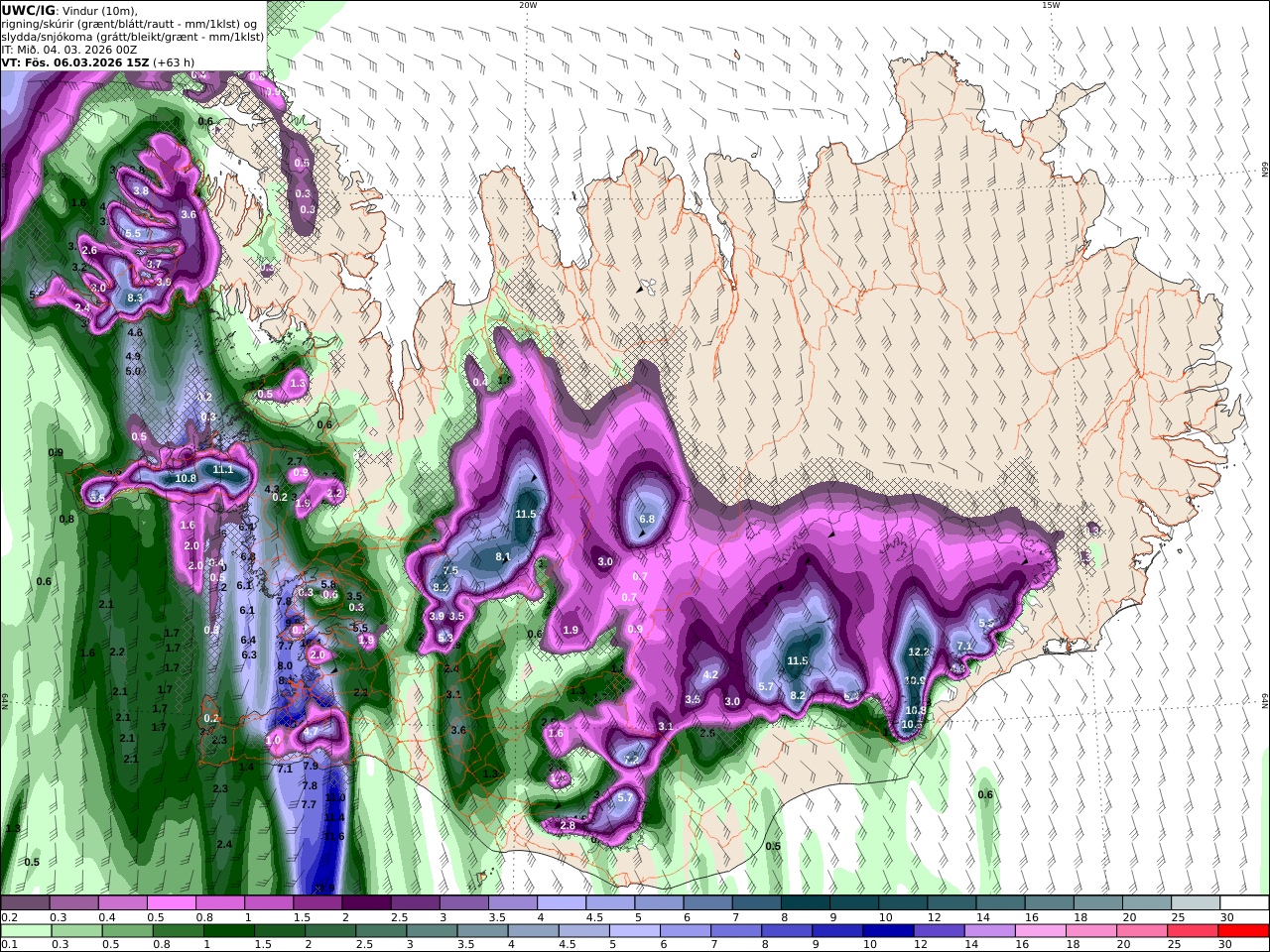The width and height of the screenshot is (1270, 952).
Task: Click the '4.2' value on the map
Action: pyautogui.click(x=710, y=674)
